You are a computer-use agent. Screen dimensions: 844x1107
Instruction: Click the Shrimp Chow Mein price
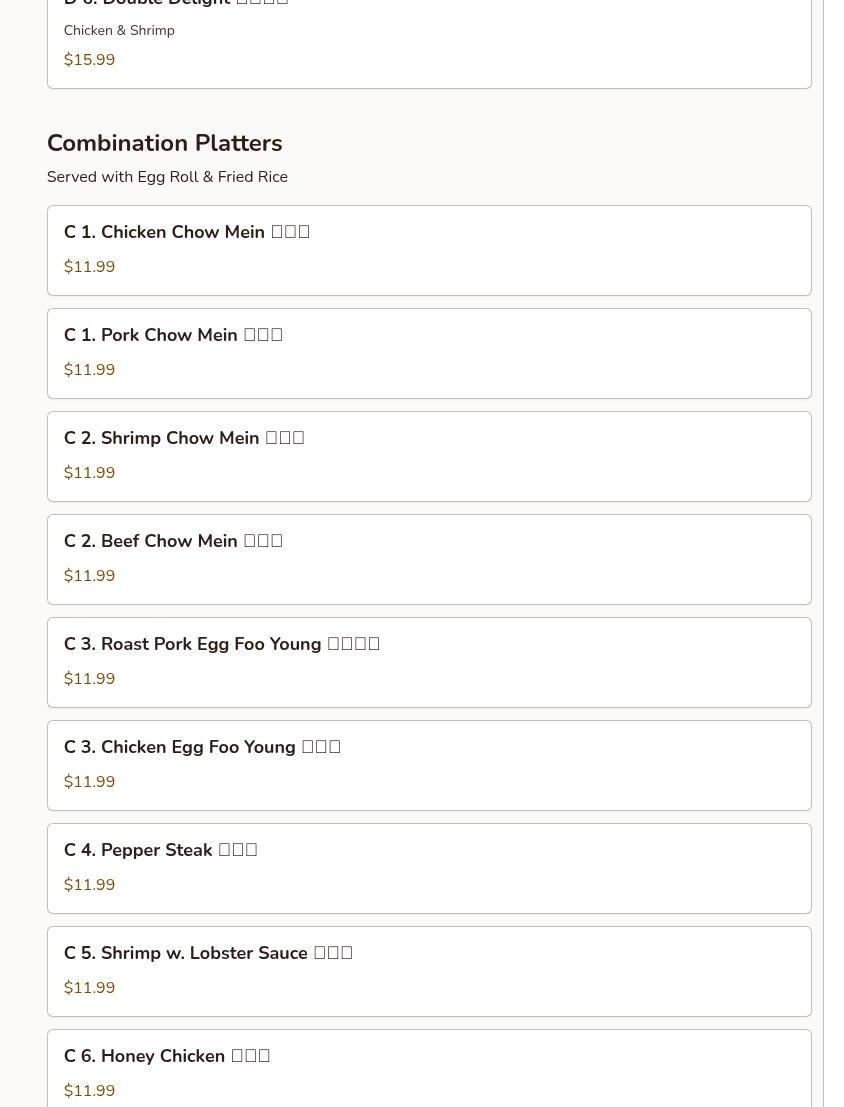point(90,472)
